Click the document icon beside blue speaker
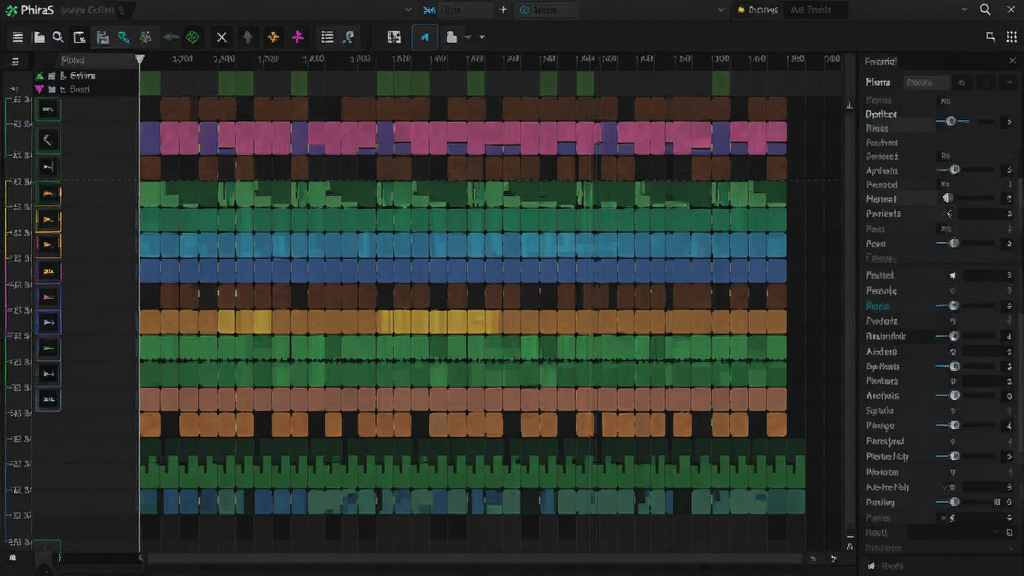 click(x=451, y=37)
